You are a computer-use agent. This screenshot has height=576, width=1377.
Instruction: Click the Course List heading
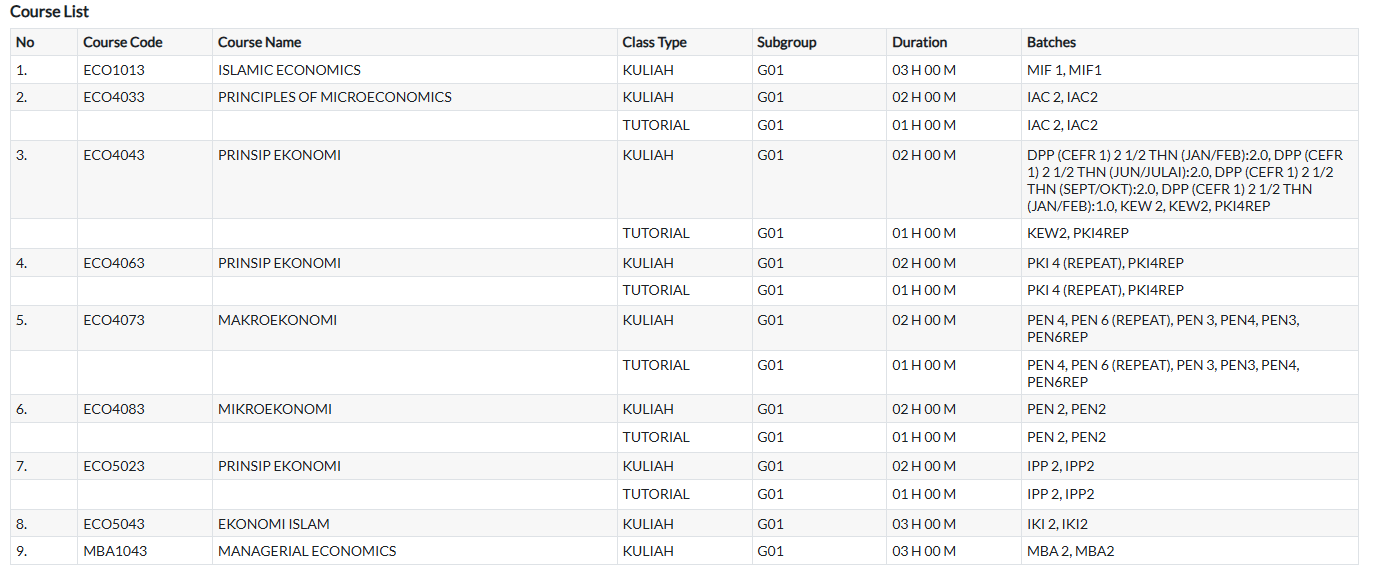[49, 12]
